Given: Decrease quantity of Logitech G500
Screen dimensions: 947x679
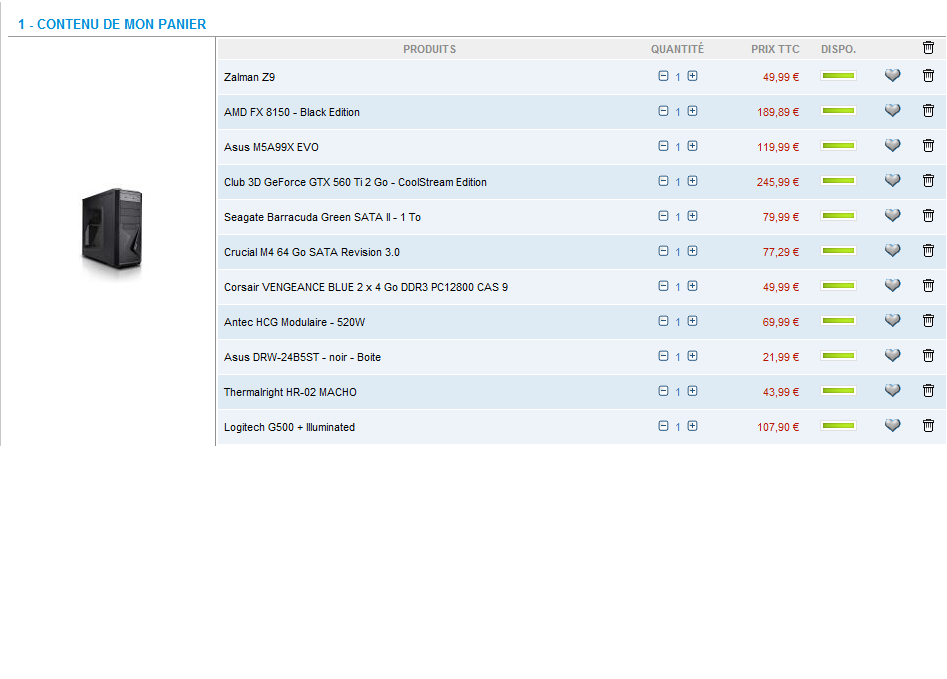Looking at the screenshot, I should [x=663, y=426].
